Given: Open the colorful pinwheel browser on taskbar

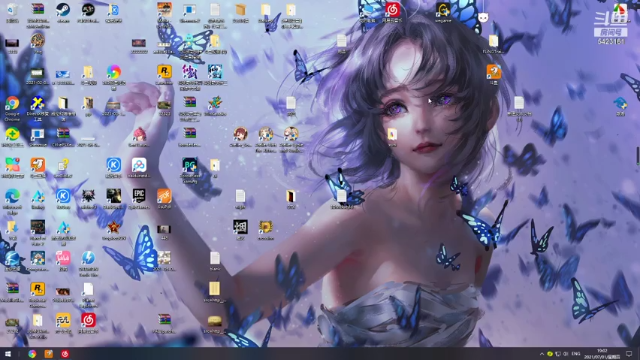Looking at the screenshot, I should point(32,354).
